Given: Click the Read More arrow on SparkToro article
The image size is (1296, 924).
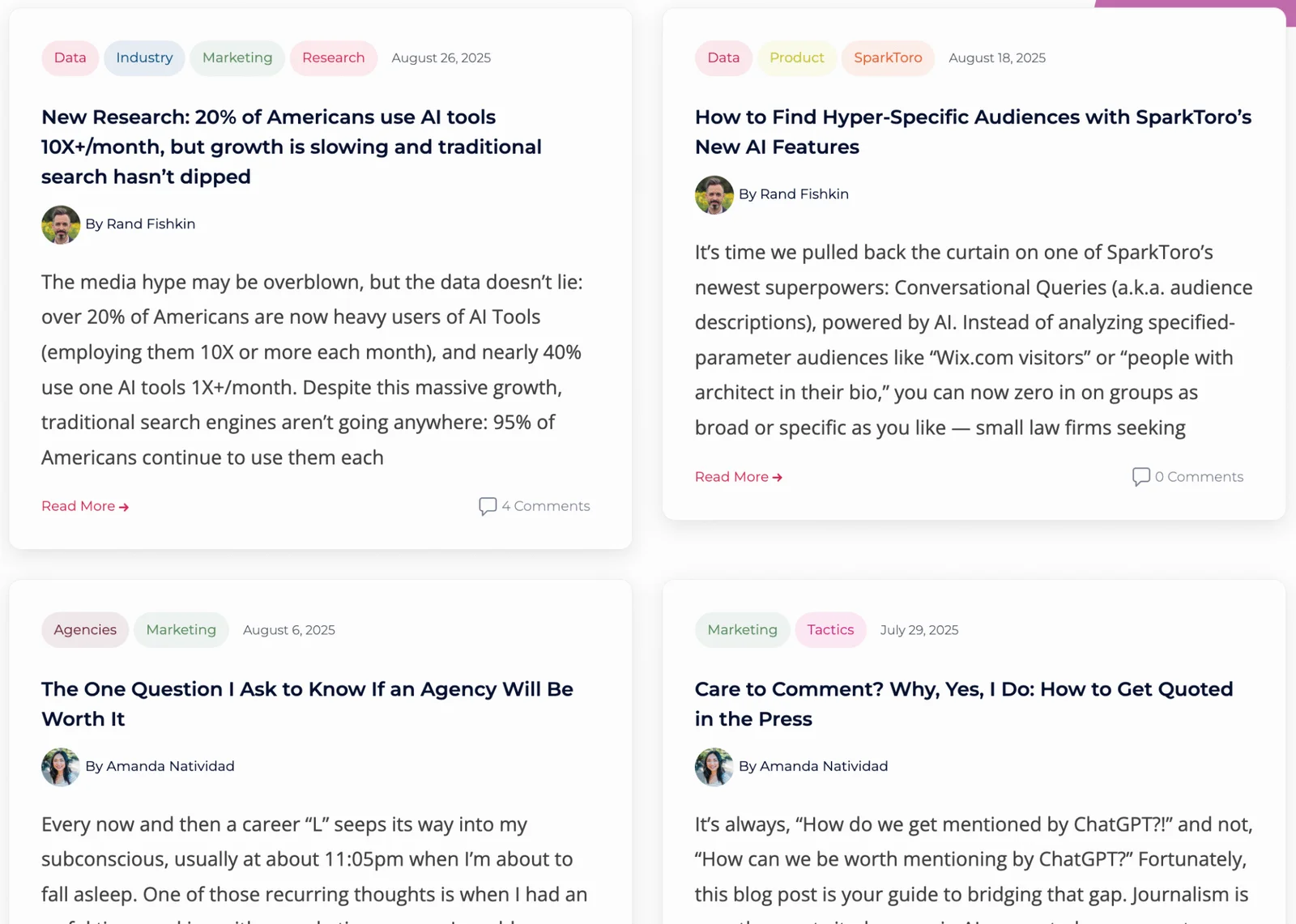Looking at the screenshot, I should click(737, 476).
